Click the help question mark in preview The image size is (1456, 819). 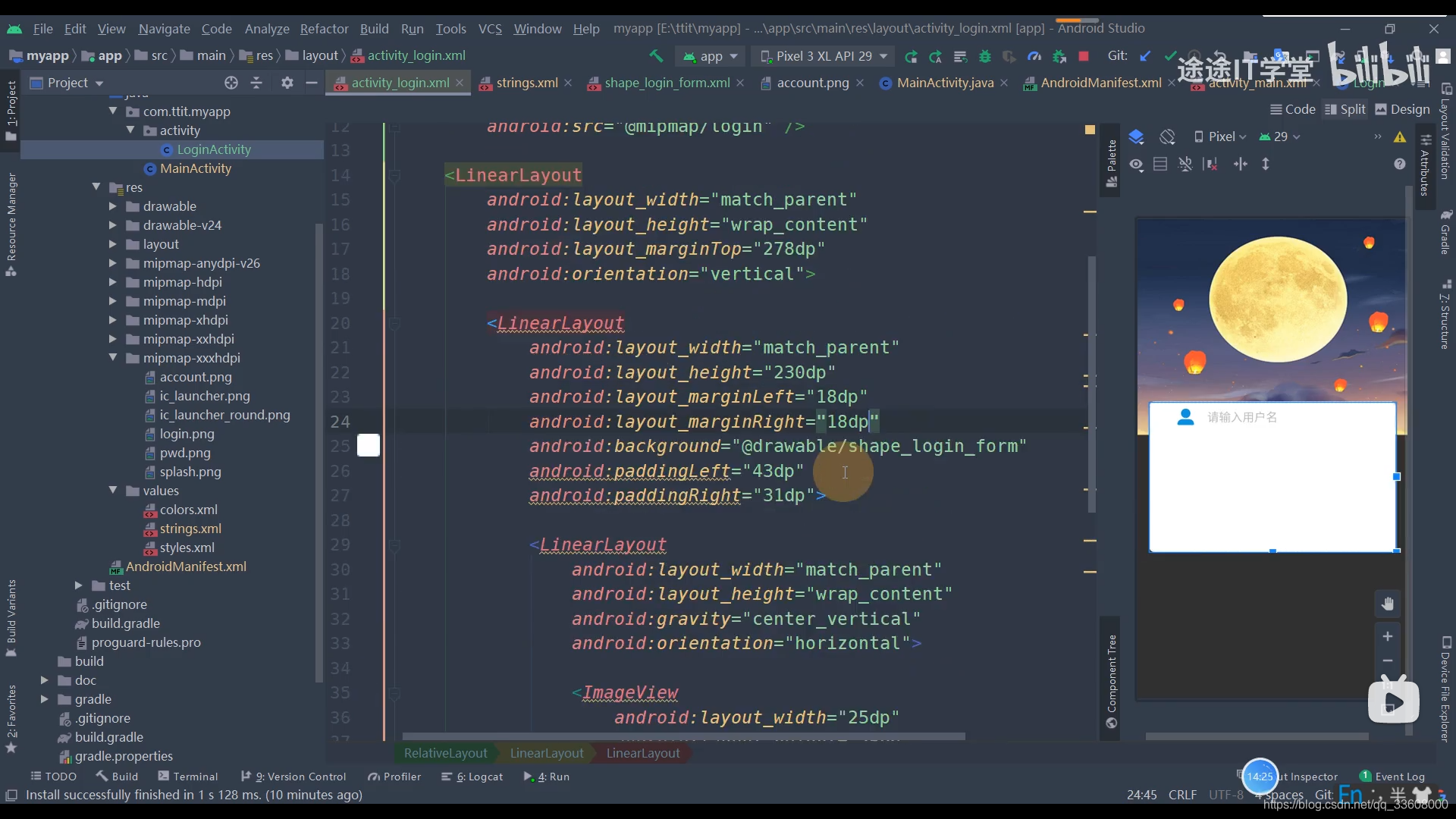(x=1400, y=165)
